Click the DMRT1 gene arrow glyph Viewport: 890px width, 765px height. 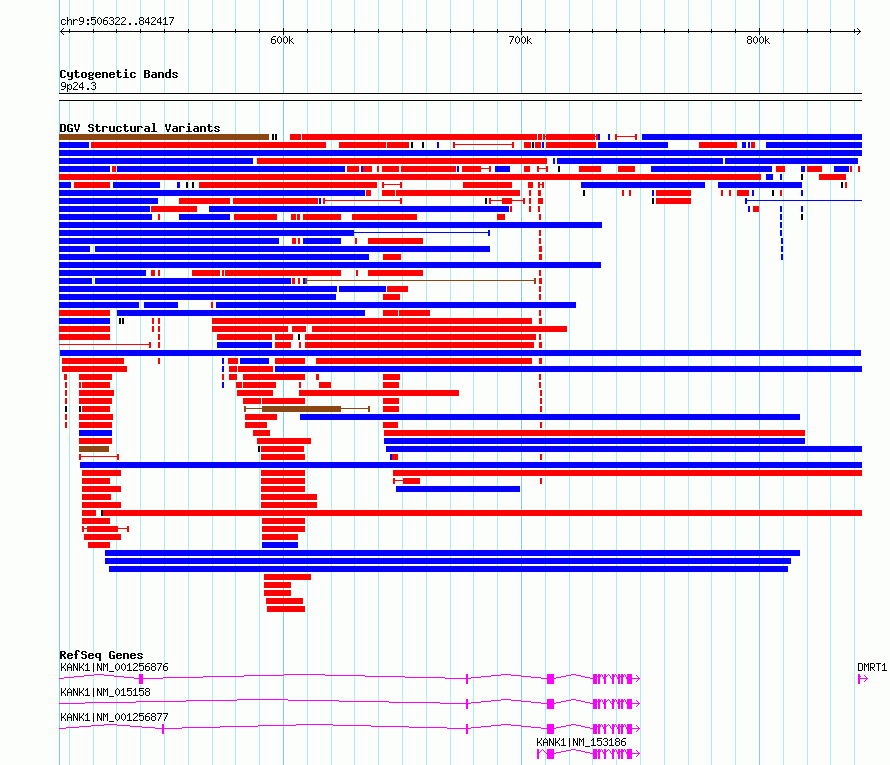click(863, 679)
